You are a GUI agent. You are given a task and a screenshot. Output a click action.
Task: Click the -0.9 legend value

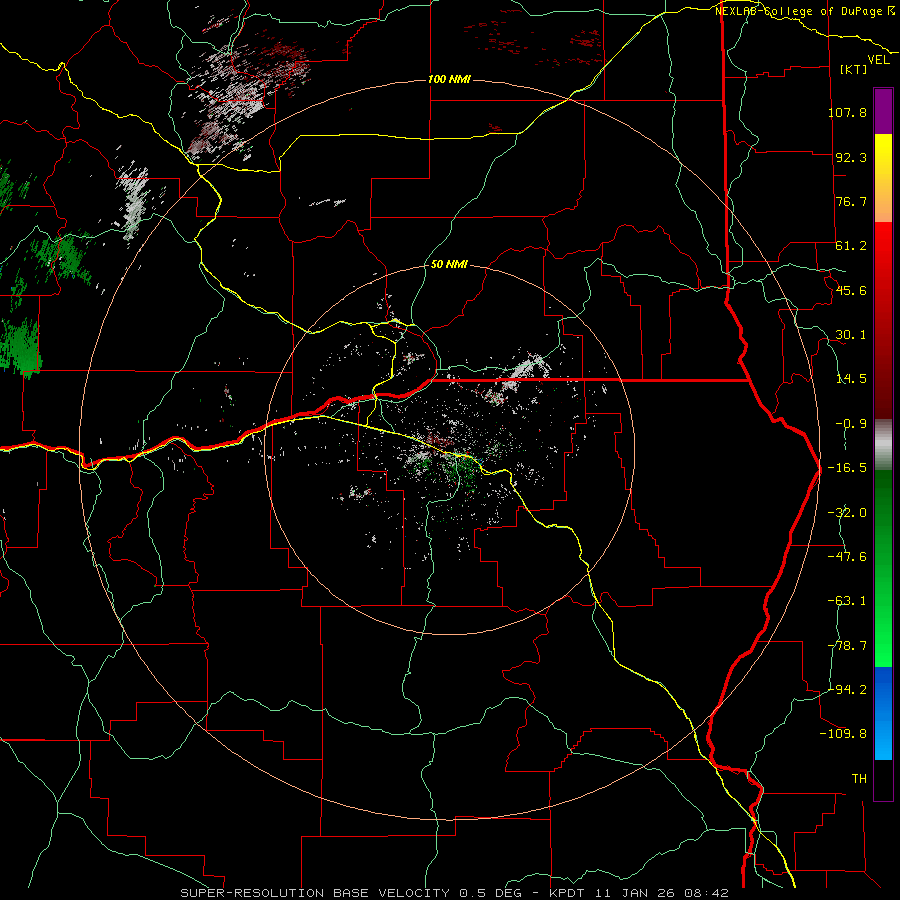[851, 424]
